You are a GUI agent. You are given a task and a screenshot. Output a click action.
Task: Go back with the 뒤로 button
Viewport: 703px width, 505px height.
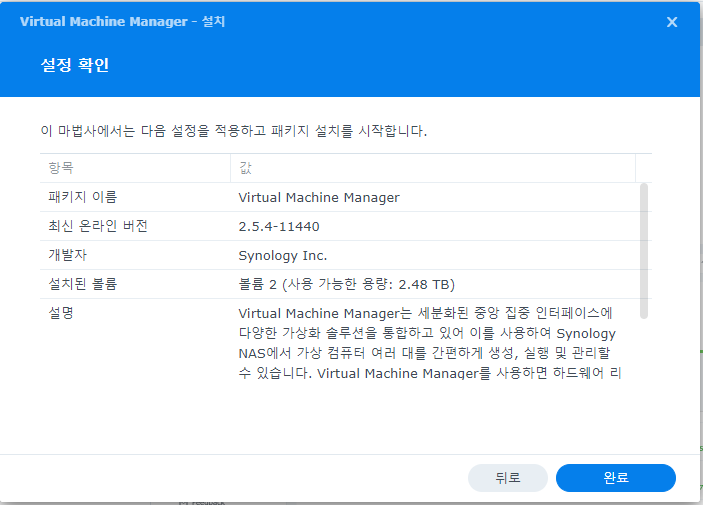point(508,478)
